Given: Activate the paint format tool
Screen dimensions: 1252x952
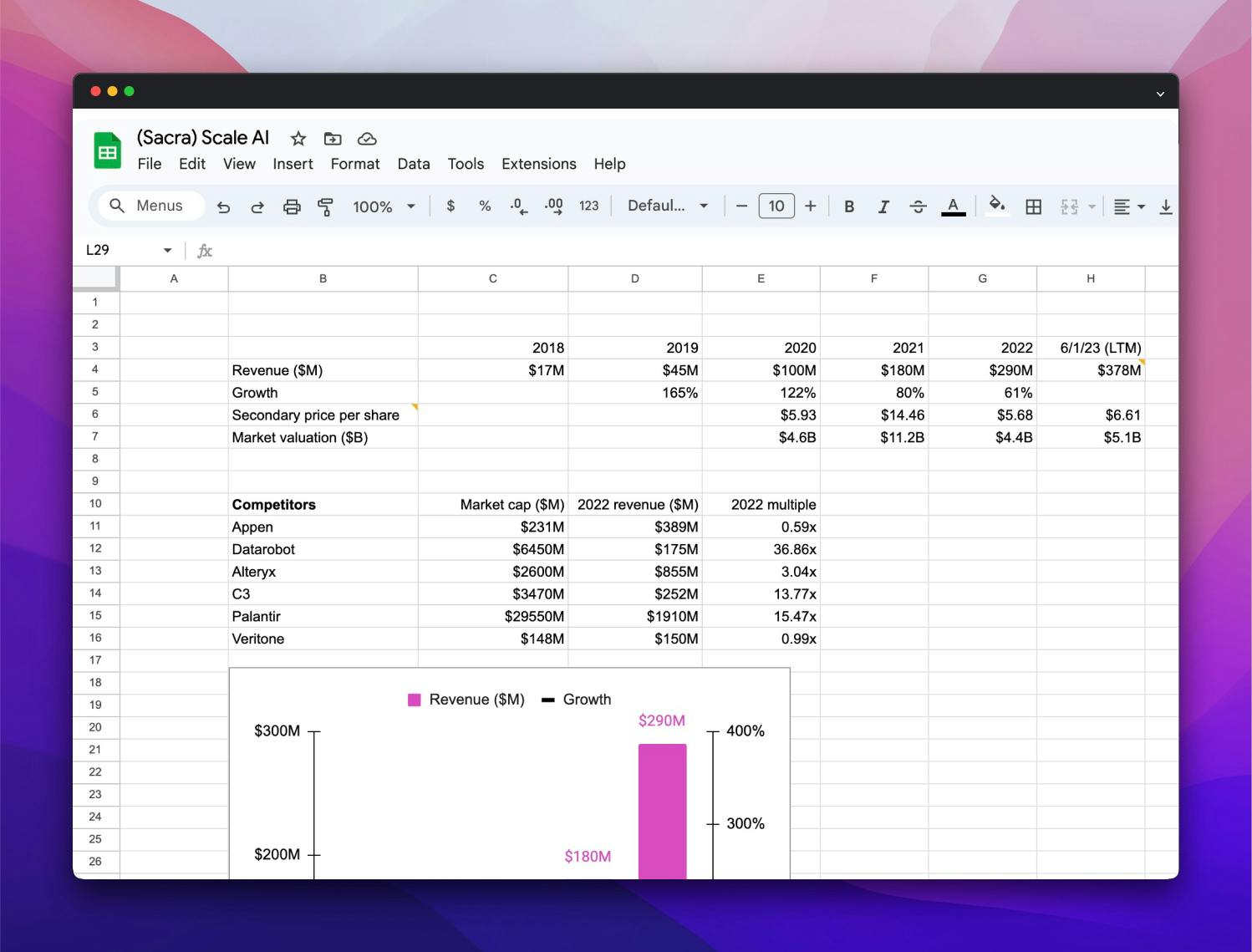Looking at the screenshot, I should pos(326,206).
